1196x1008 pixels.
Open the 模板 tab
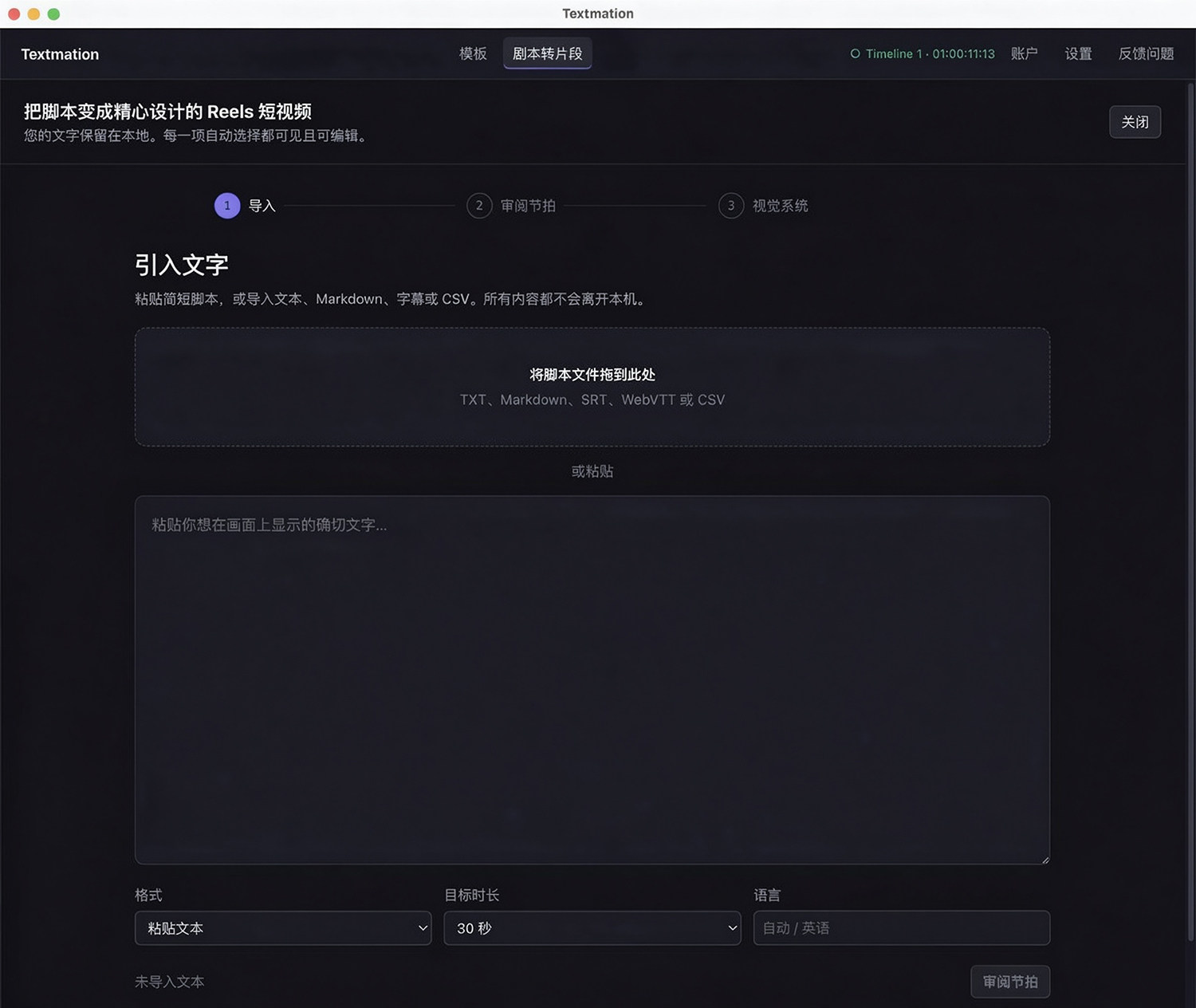tap(473, 53)
